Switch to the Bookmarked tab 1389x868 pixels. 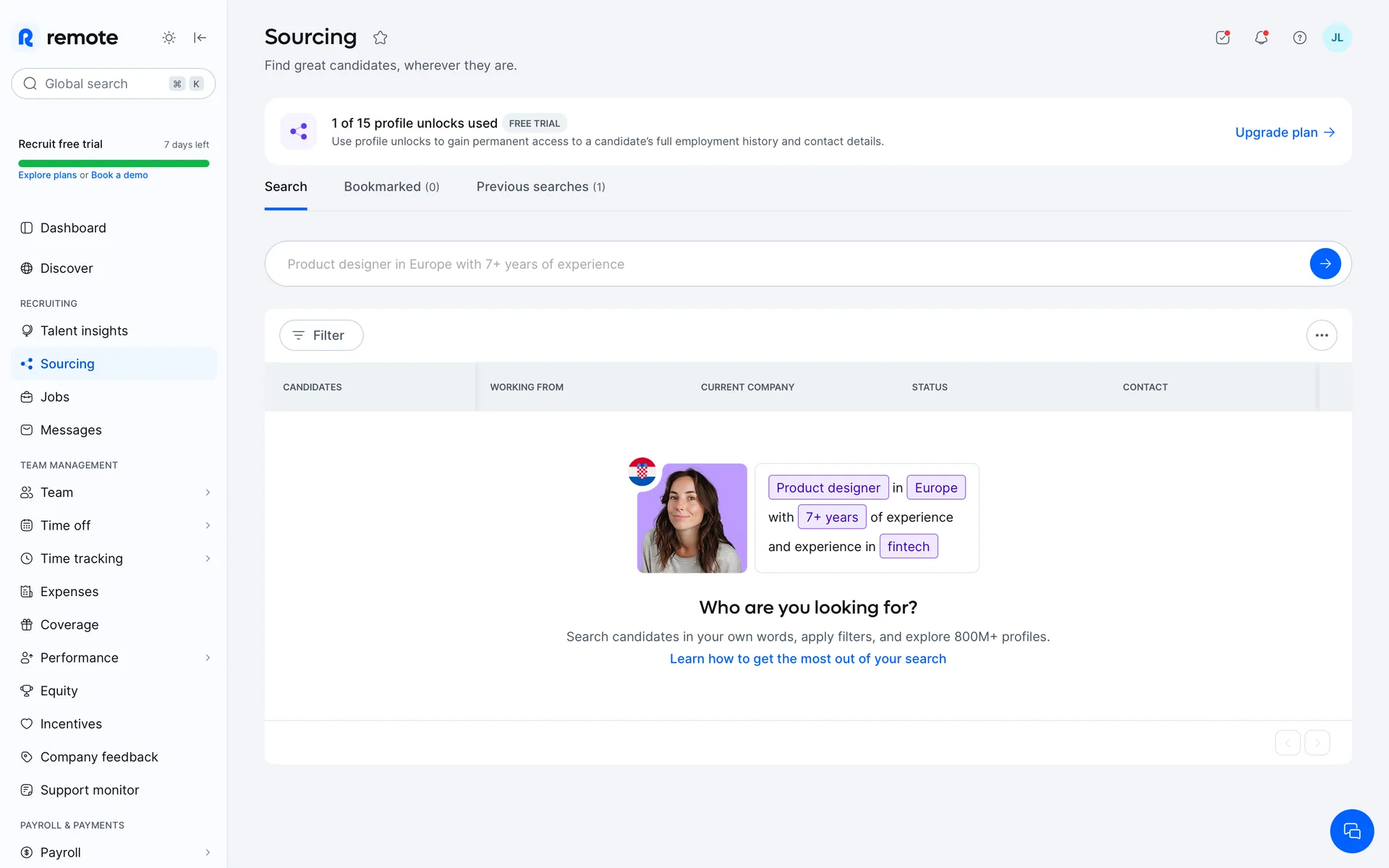pos(391,187)
